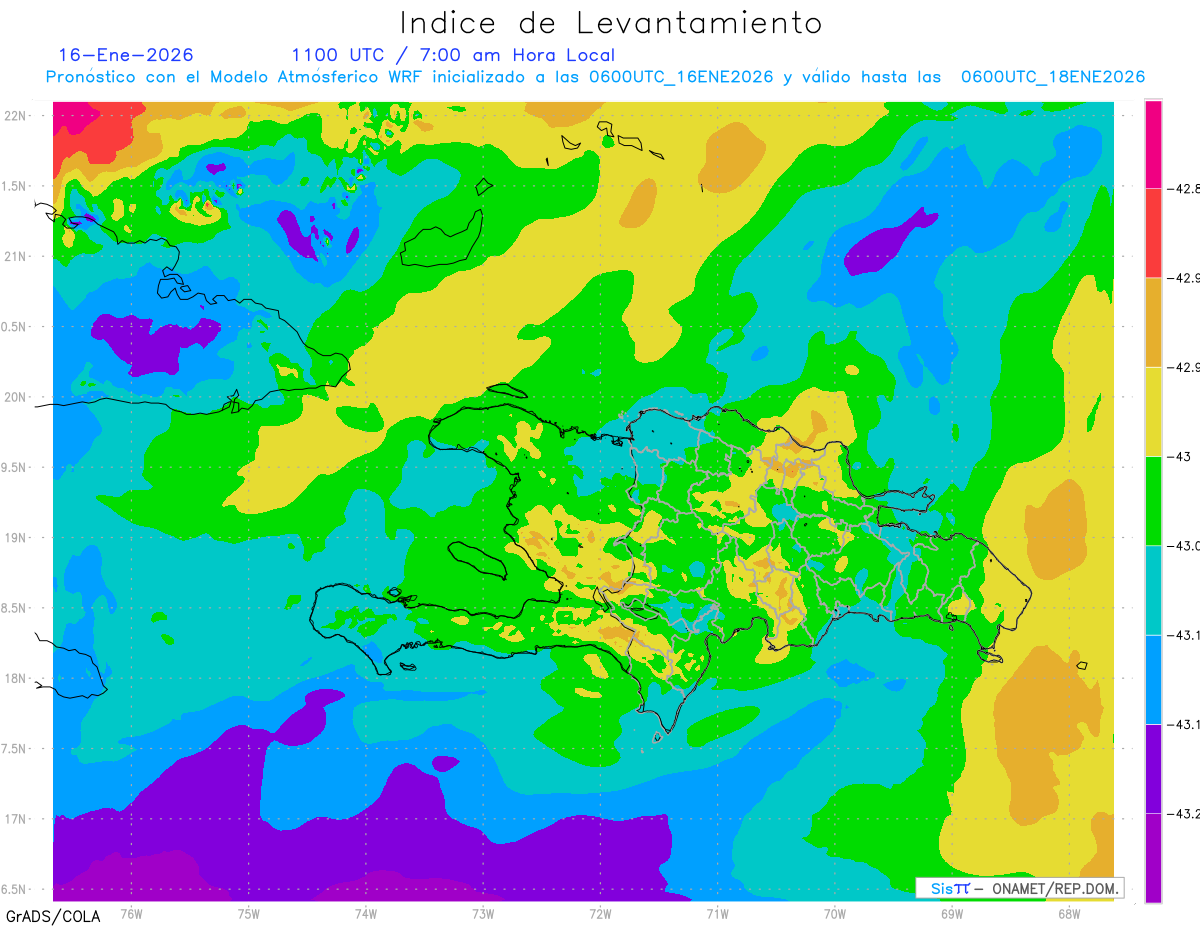
Task: Click '-42.9' label between orange and yellow swatches
Action: point(1184,367)
